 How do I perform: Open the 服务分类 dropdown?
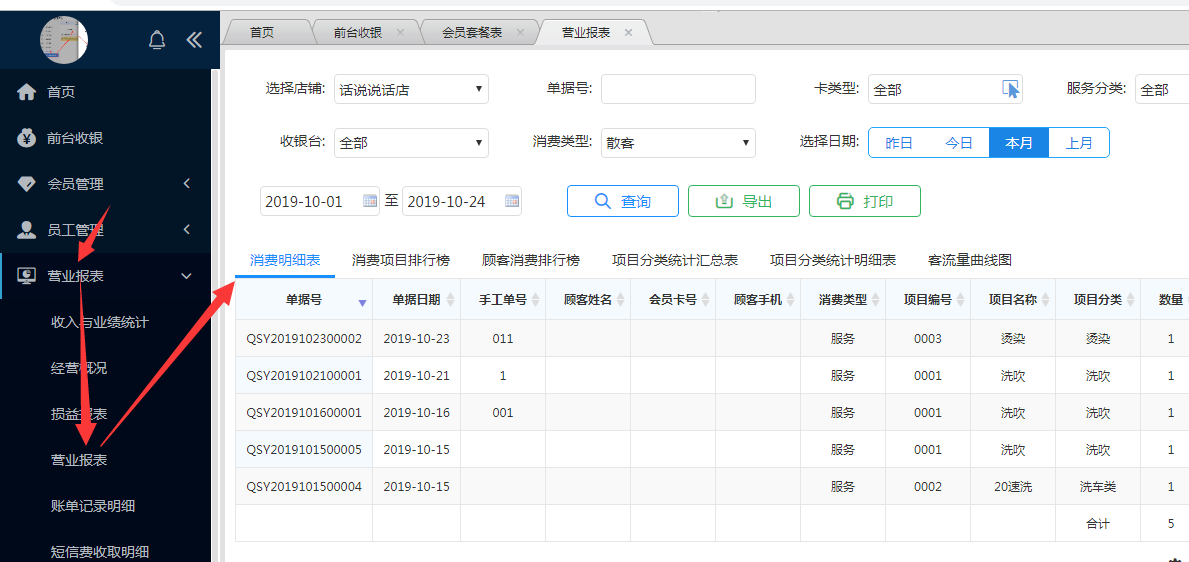(x=1162, y=89)
